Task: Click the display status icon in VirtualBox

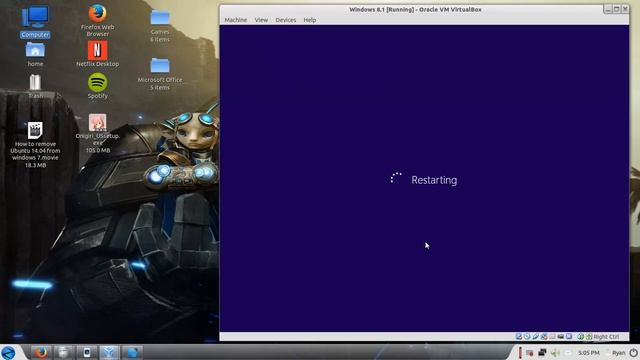Action: click(x=561, y=337)
